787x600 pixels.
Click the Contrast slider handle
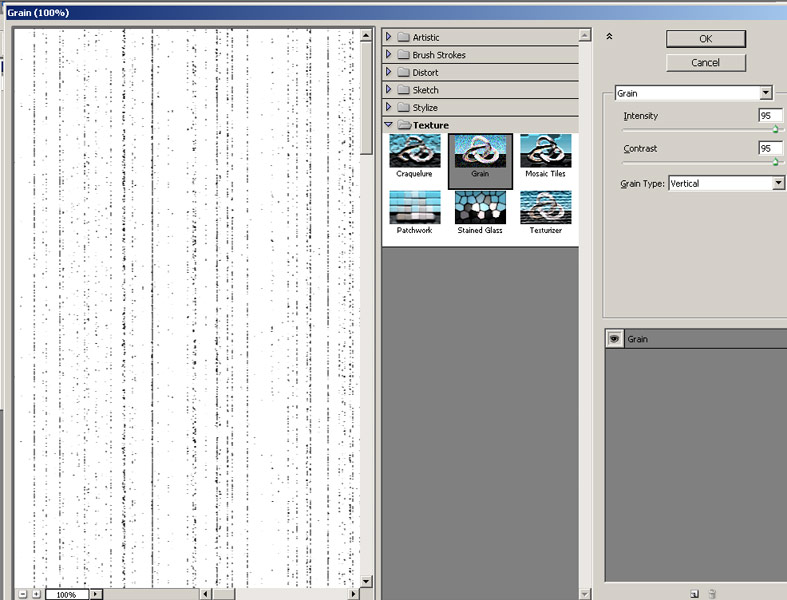click(x=775, y=162)
